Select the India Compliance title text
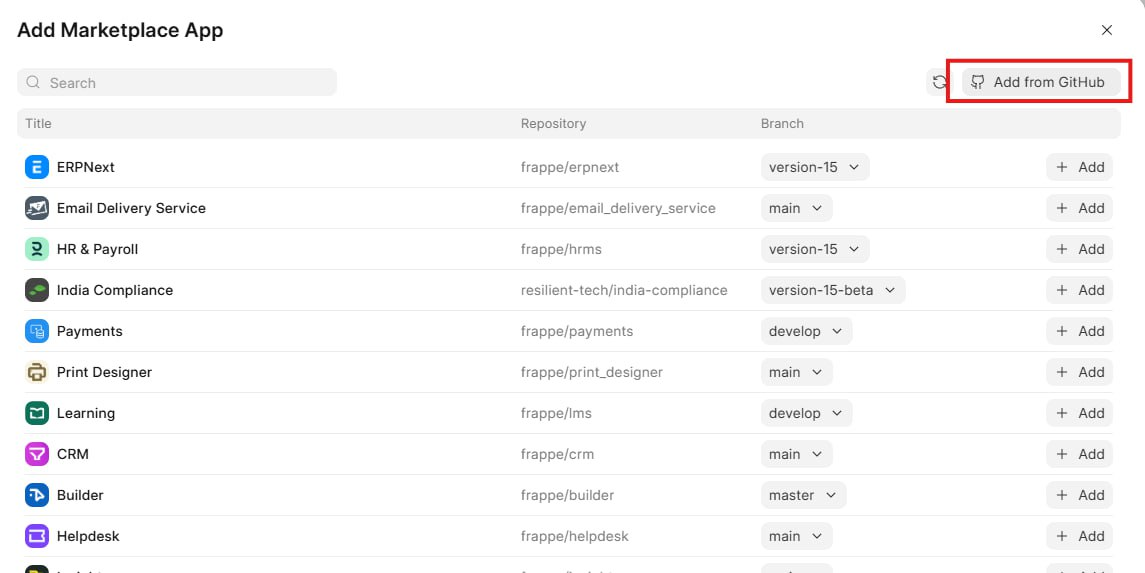The image size is (1145, 573). click(115, 290)
